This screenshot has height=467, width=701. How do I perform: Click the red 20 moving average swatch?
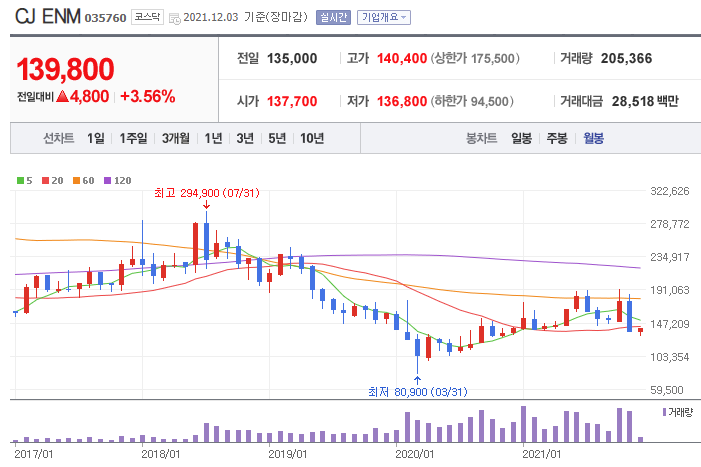45,181
